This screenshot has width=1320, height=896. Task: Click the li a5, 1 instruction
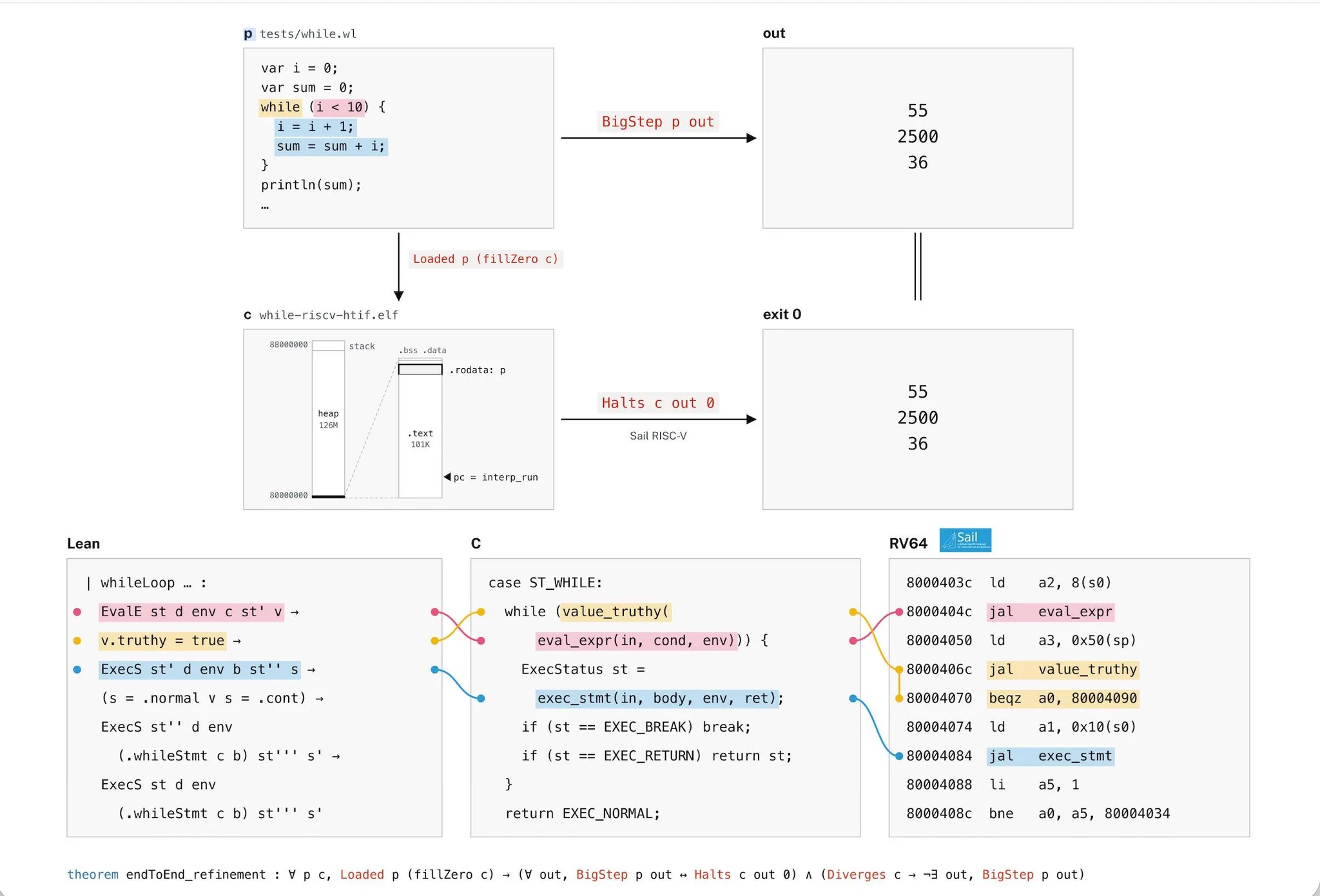tap(1034, 784)
